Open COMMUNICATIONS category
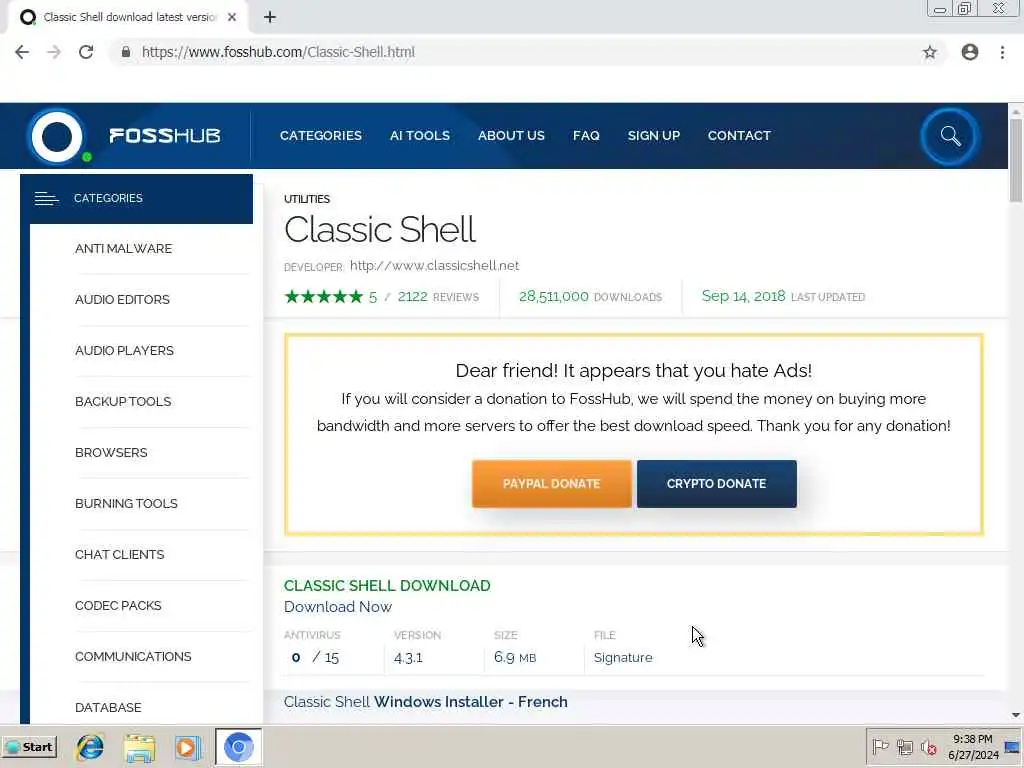The height and width of the screenshot is (768, 1024). pyautogui.click(x=133, y=656)
